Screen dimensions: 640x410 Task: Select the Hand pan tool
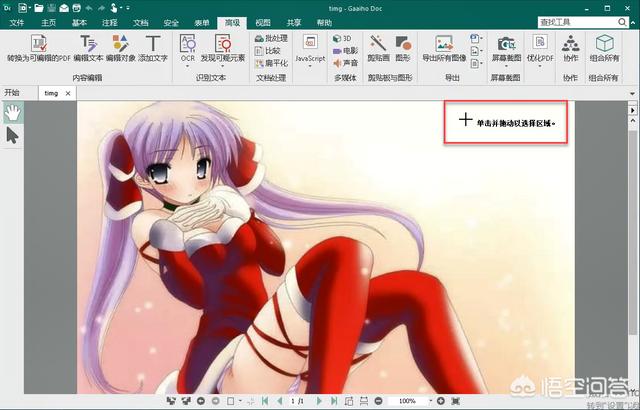(13, 113)
